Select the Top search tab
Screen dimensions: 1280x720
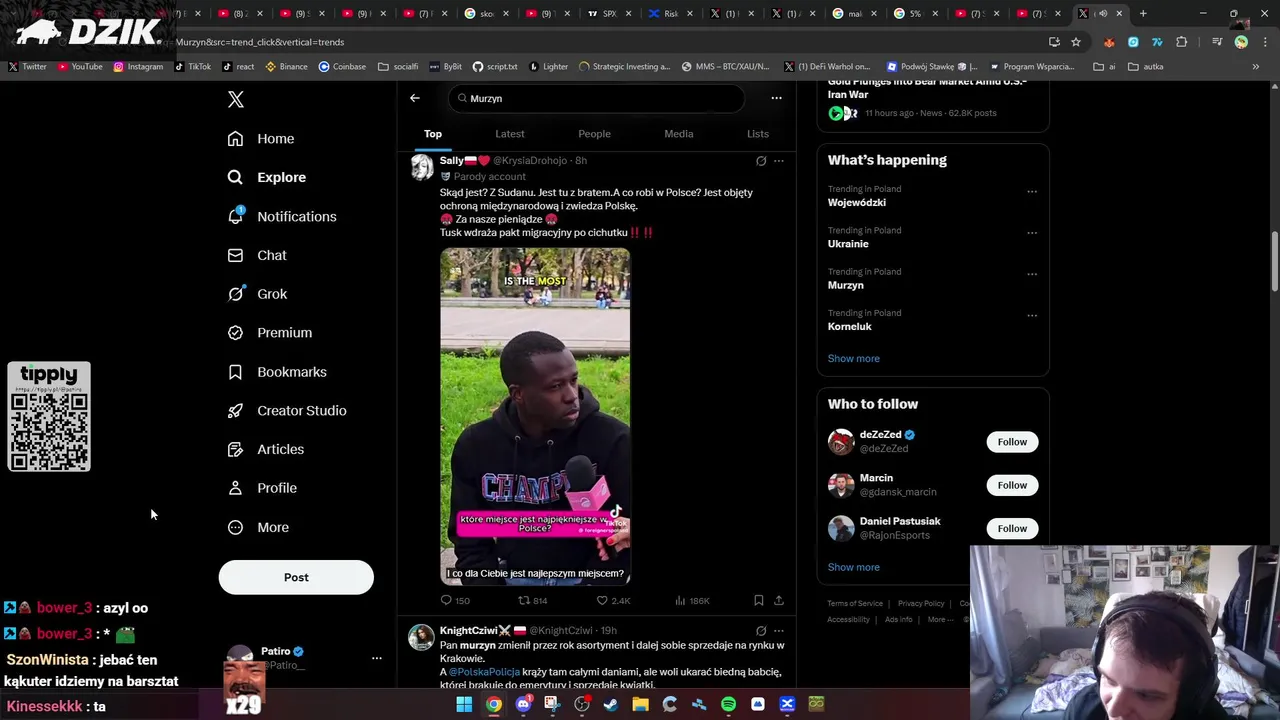point(433,134)
